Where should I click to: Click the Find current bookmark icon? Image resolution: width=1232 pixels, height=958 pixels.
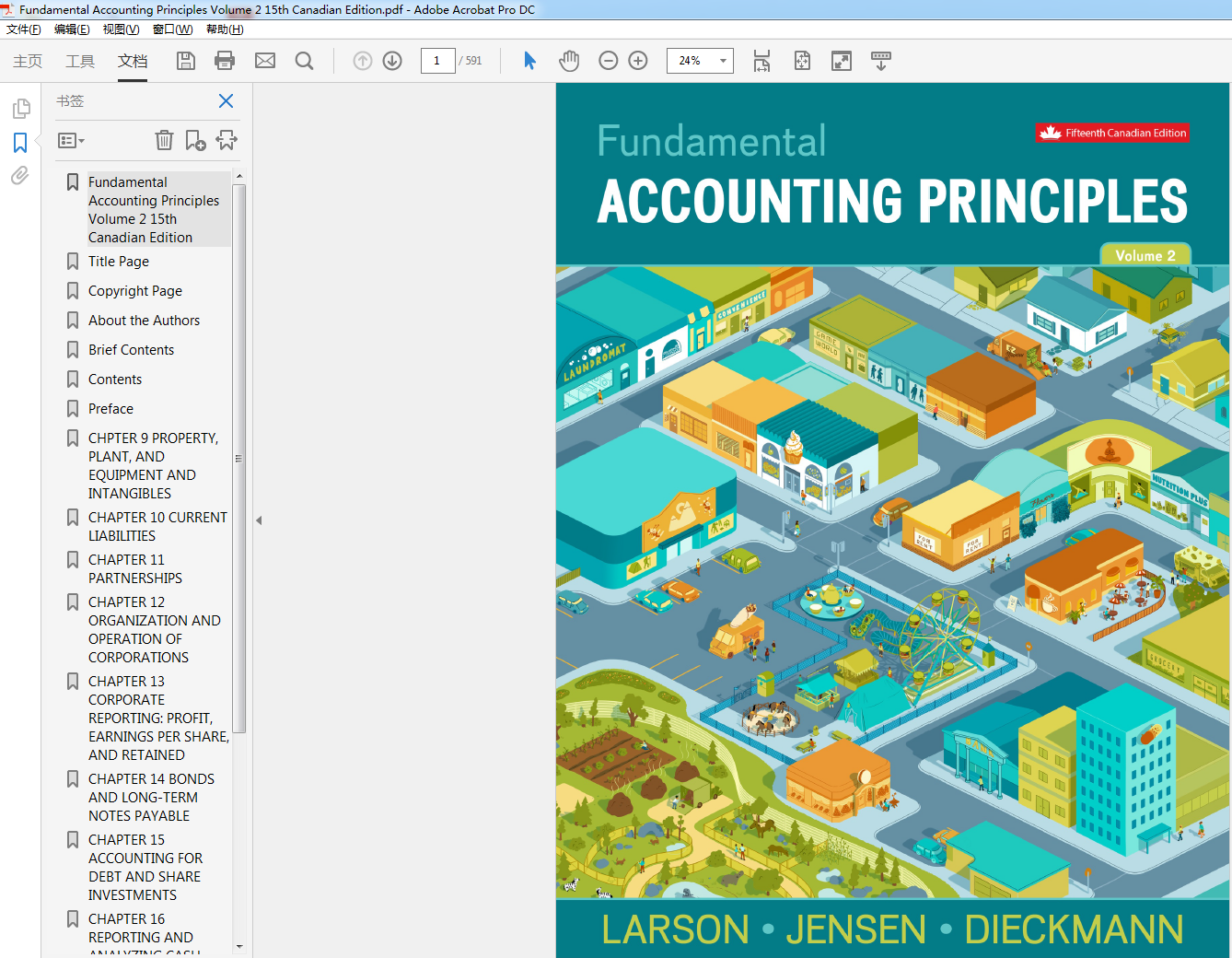(227, 140)
